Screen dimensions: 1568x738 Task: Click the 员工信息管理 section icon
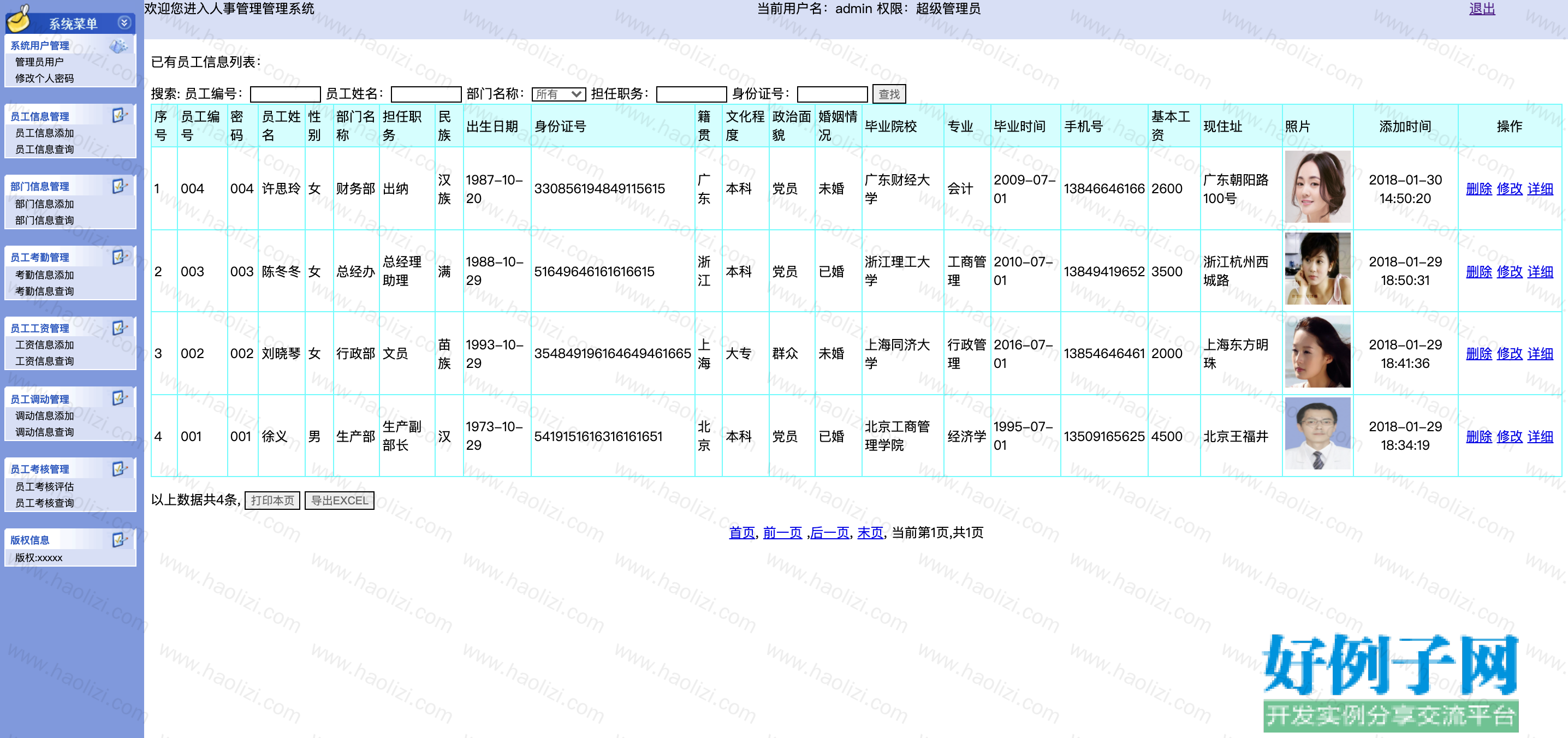pyautogui.click(x=120, y=116)
